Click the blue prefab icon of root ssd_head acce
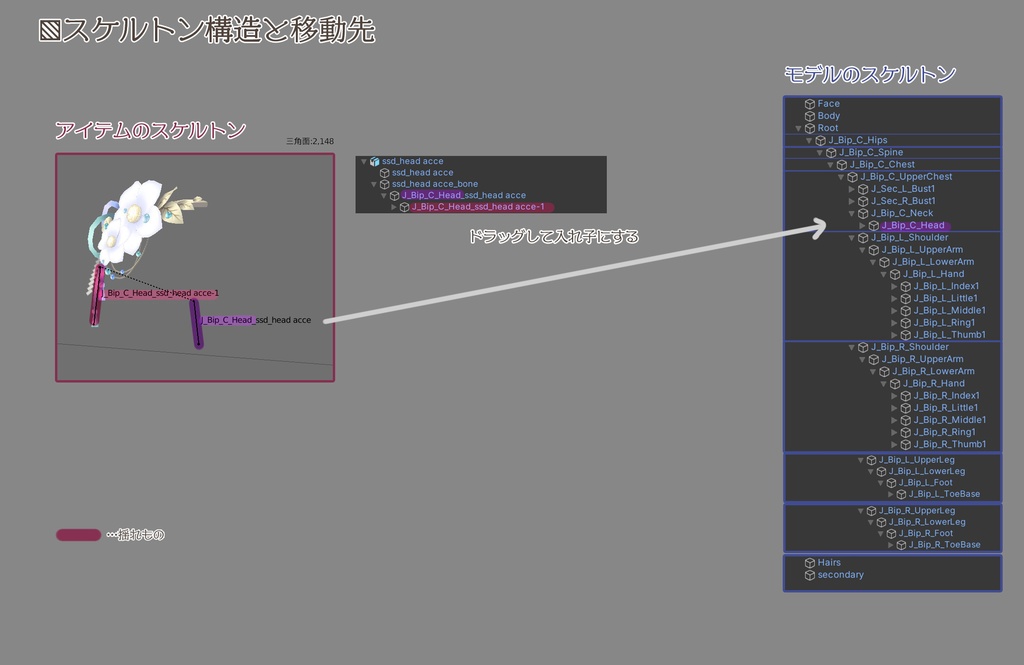Screen dimensions: 1024x665 pos(375,161)
